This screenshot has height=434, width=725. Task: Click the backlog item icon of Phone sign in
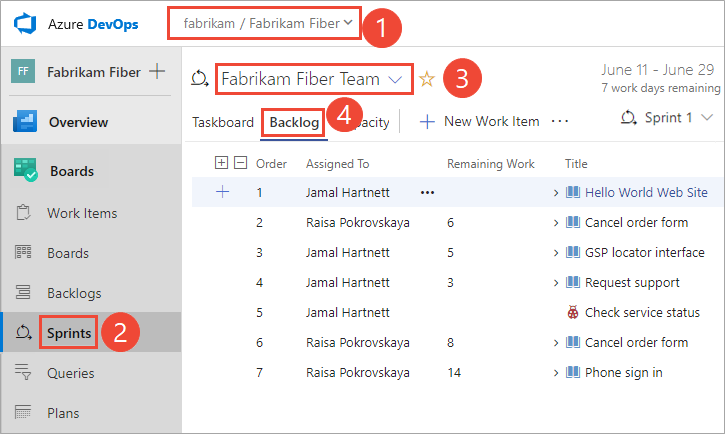click(x=573, y=372)
